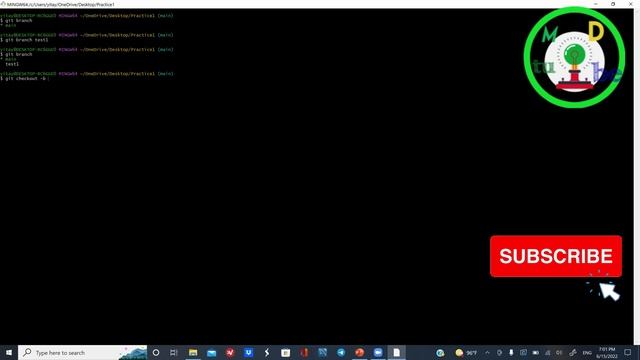Screen dimensions: 640x360
Task: Select the white document icon in taskbar
Action: 396,352
